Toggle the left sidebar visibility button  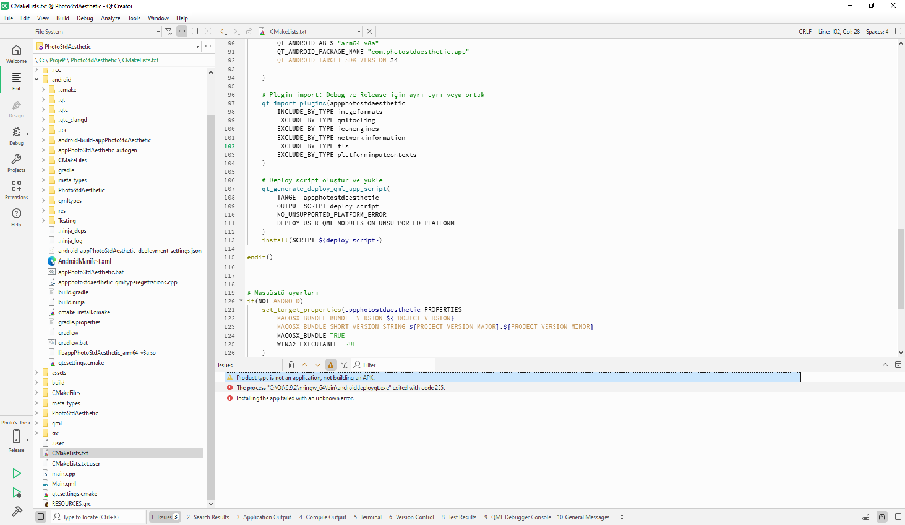coord(40,517)
